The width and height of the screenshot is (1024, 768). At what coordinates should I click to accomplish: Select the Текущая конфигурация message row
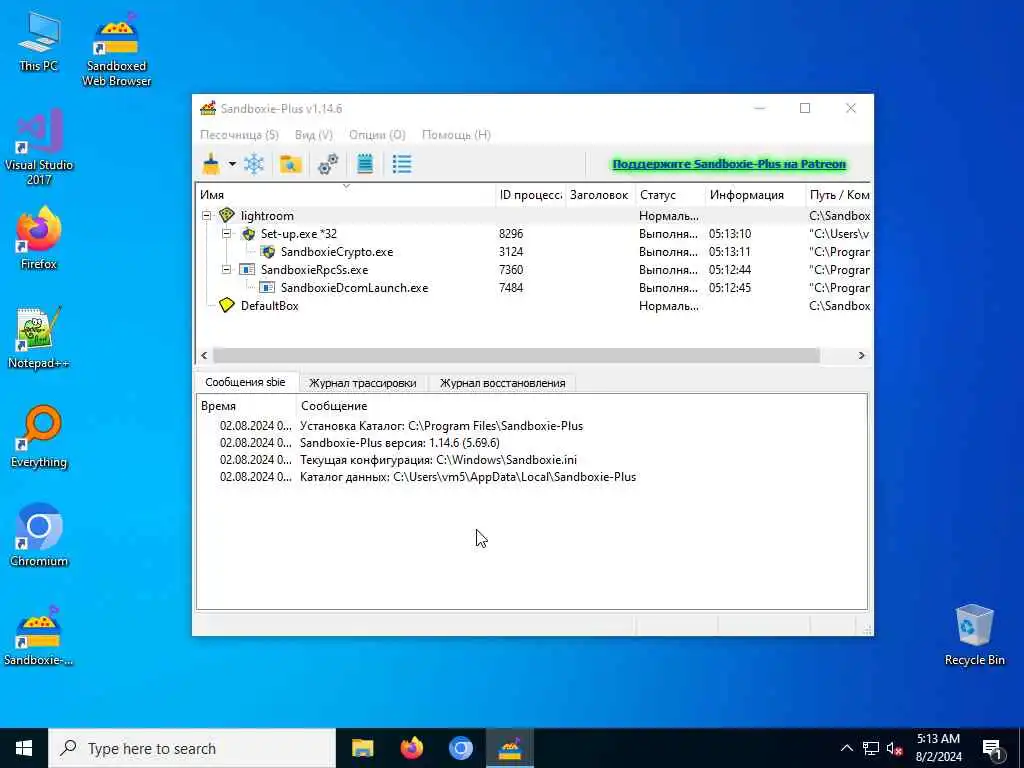[x=532, y=460]
